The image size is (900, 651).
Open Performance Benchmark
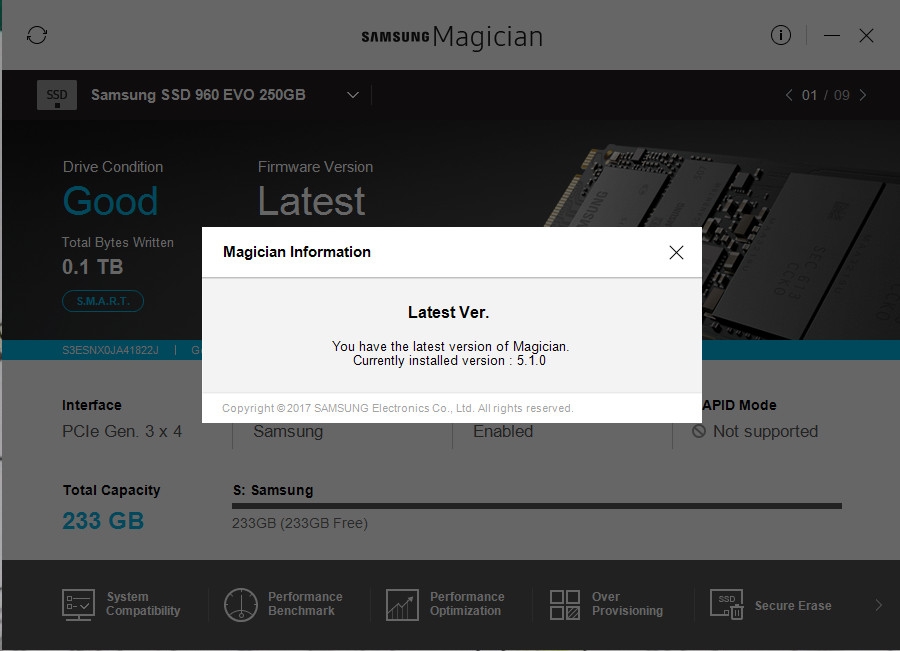(x=284, y=604)
